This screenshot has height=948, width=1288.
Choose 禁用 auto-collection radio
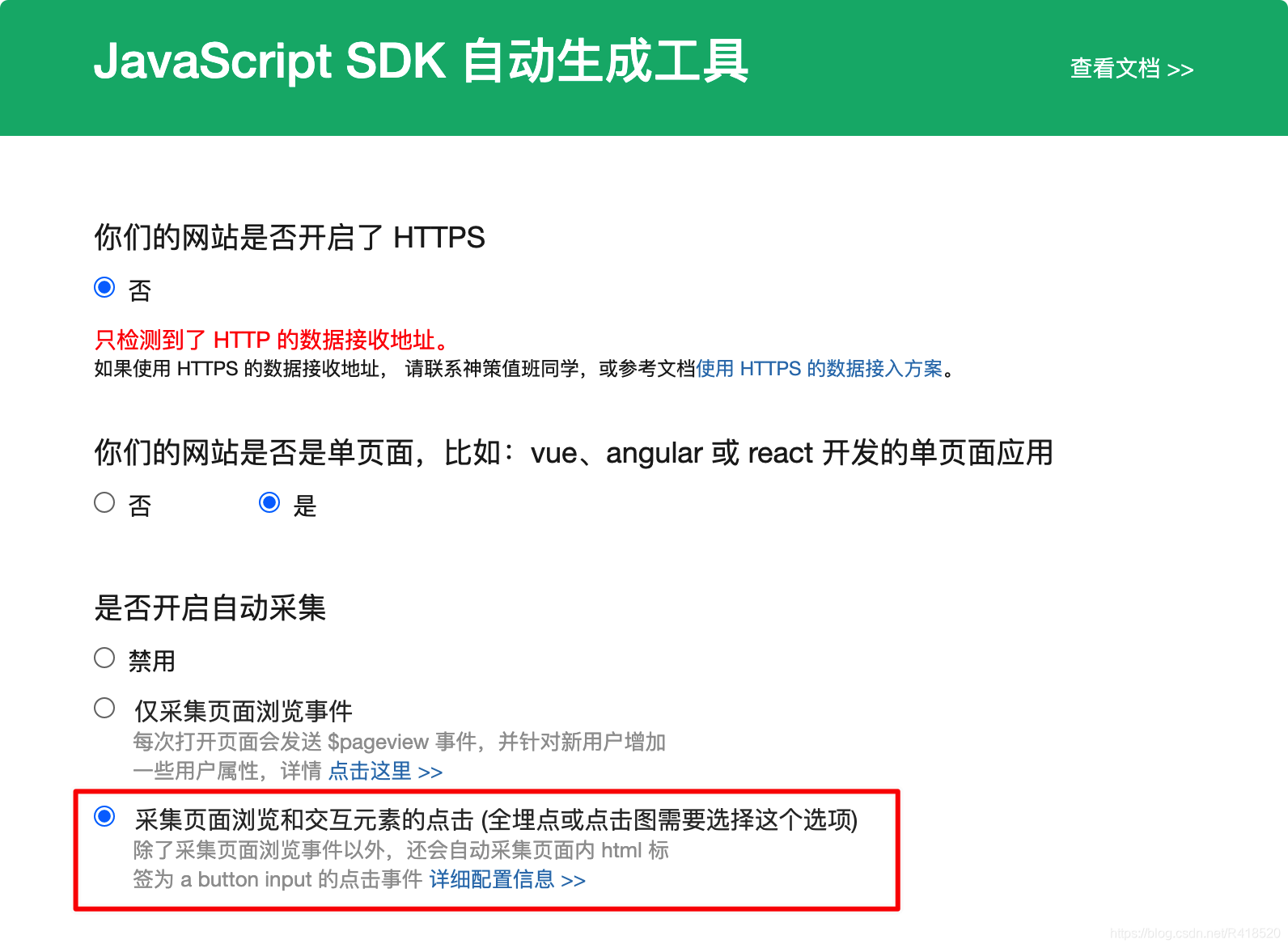[104, 658]
